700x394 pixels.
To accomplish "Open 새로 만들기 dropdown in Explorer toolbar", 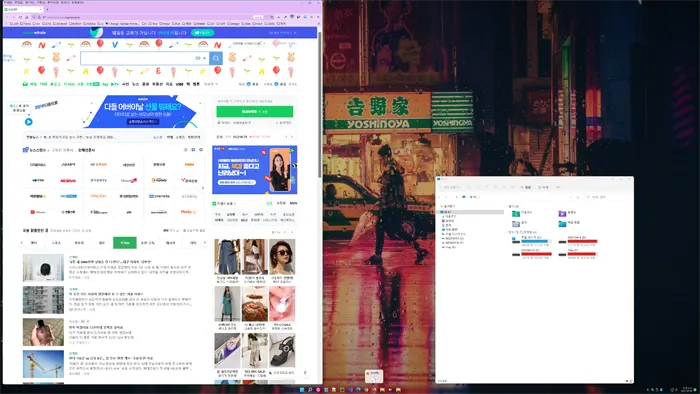I will [x=450, y=187].
